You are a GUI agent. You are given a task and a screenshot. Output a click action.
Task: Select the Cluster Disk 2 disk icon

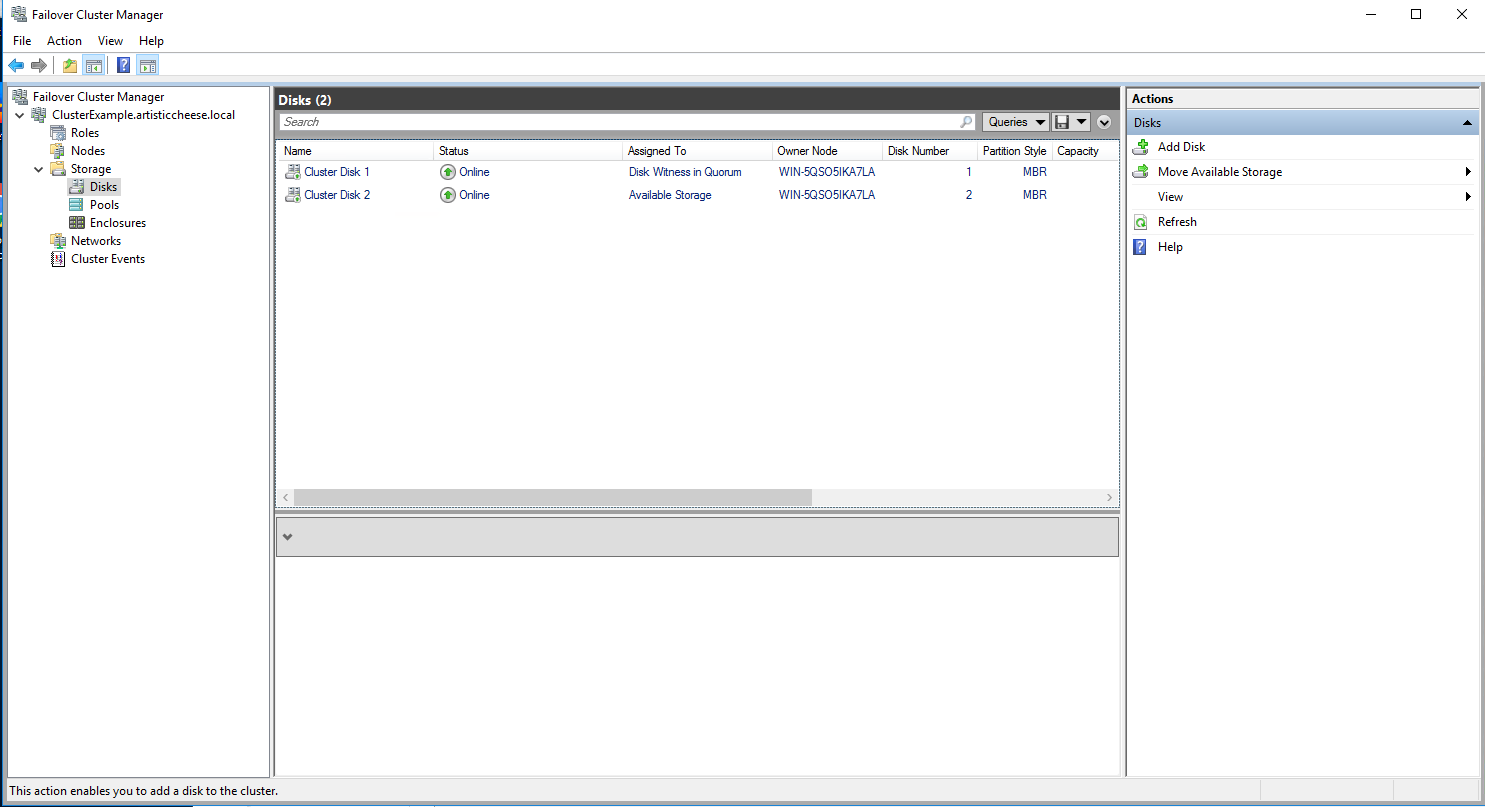coord(293,195)
